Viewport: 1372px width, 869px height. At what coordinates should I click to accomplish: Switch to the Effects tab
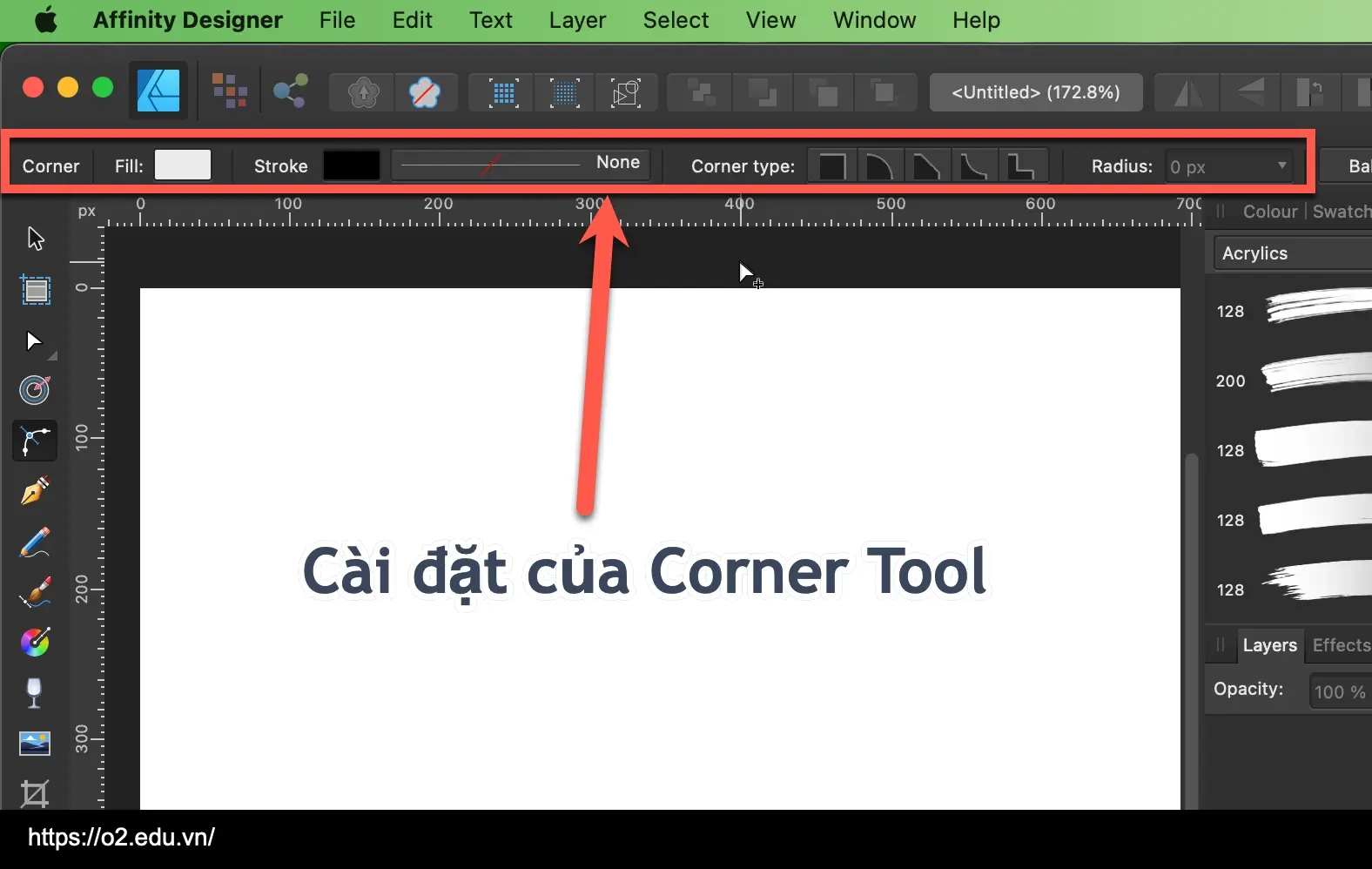(x=1341, y=645)
